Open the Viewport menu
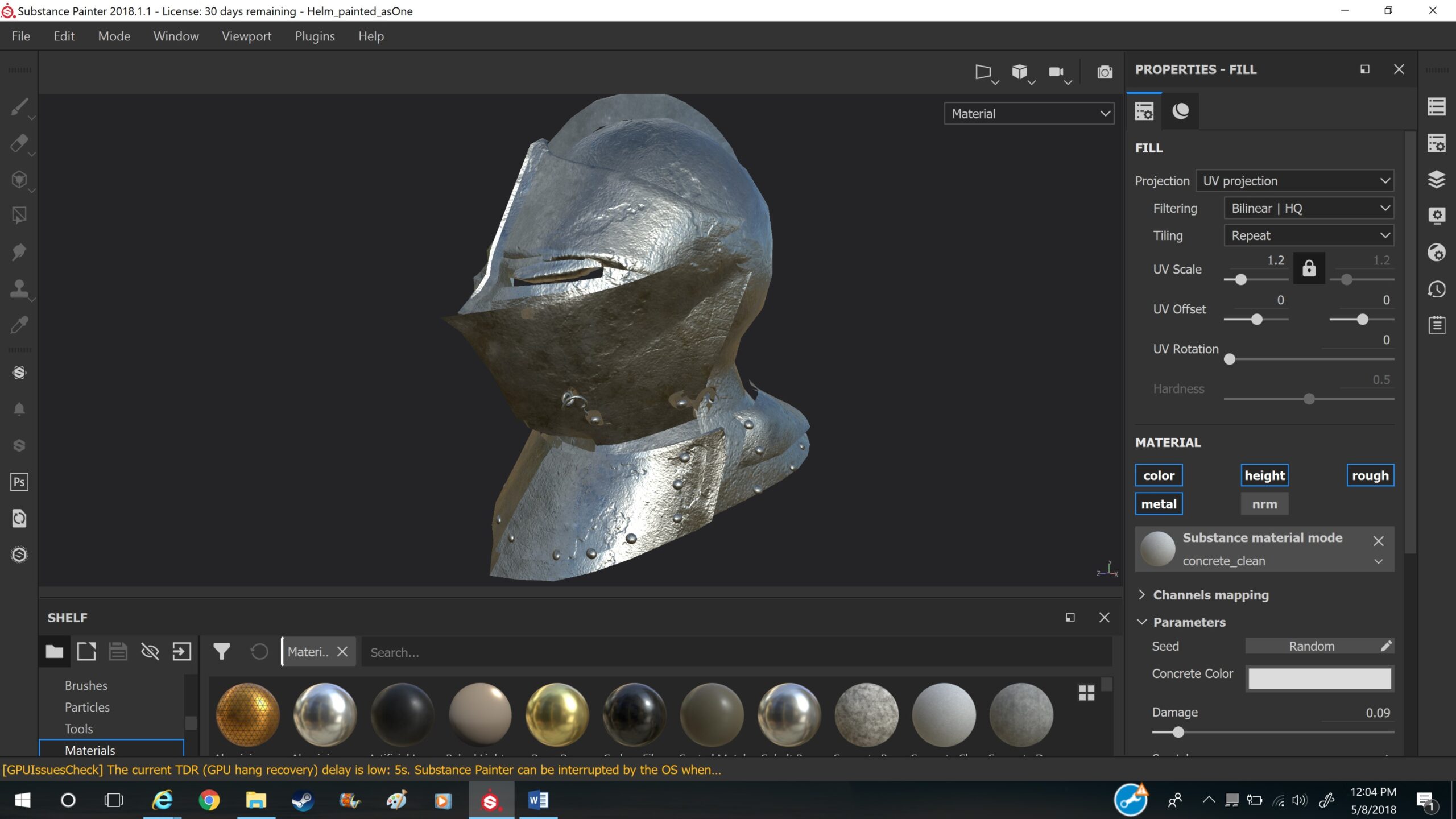The height and width of the screenshot is (819, 1456). coord(246,36)
